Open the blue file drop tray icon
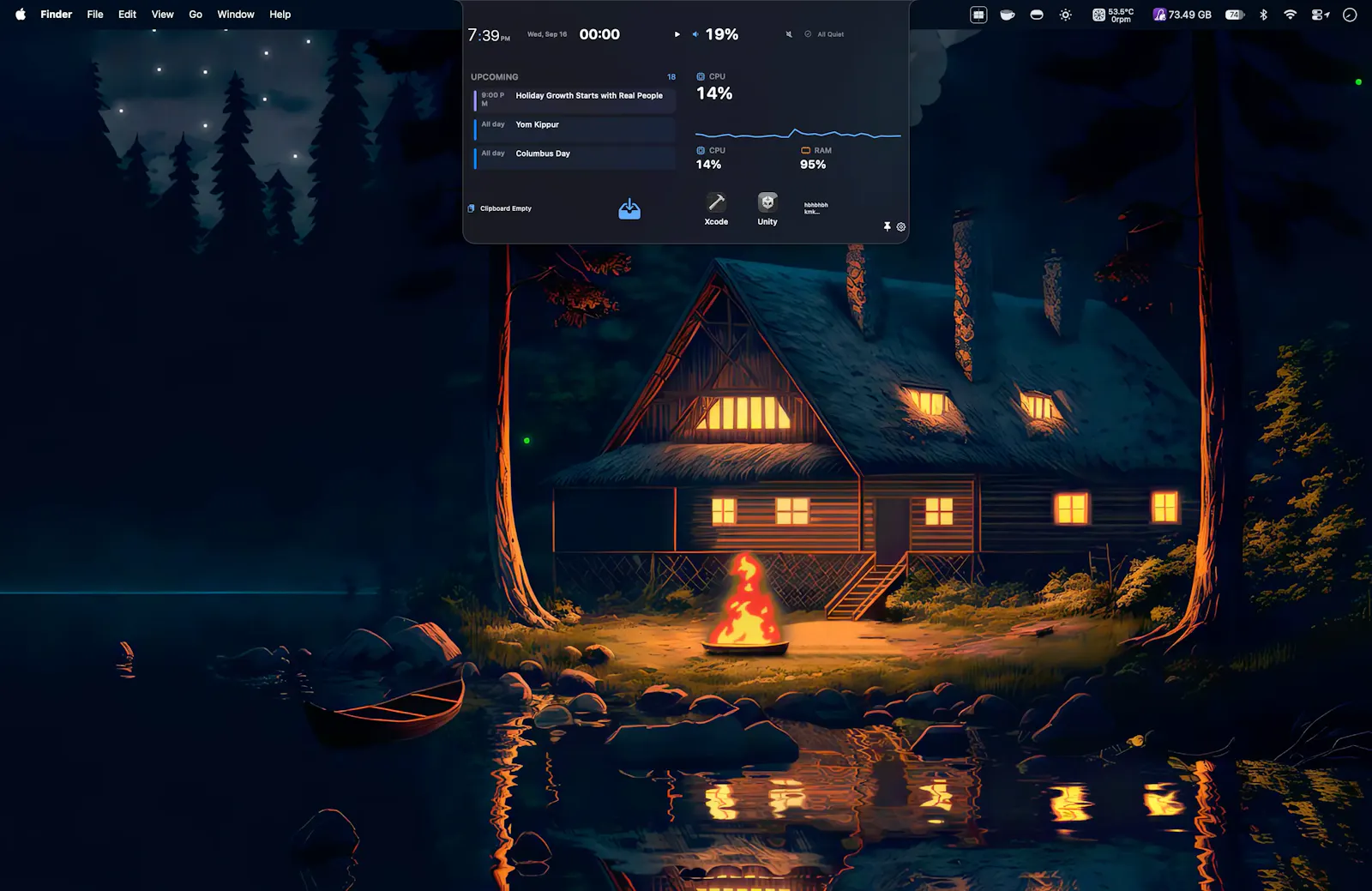Image resolution: width=1372 pixels, height=891 pixels. pos(629,208)
